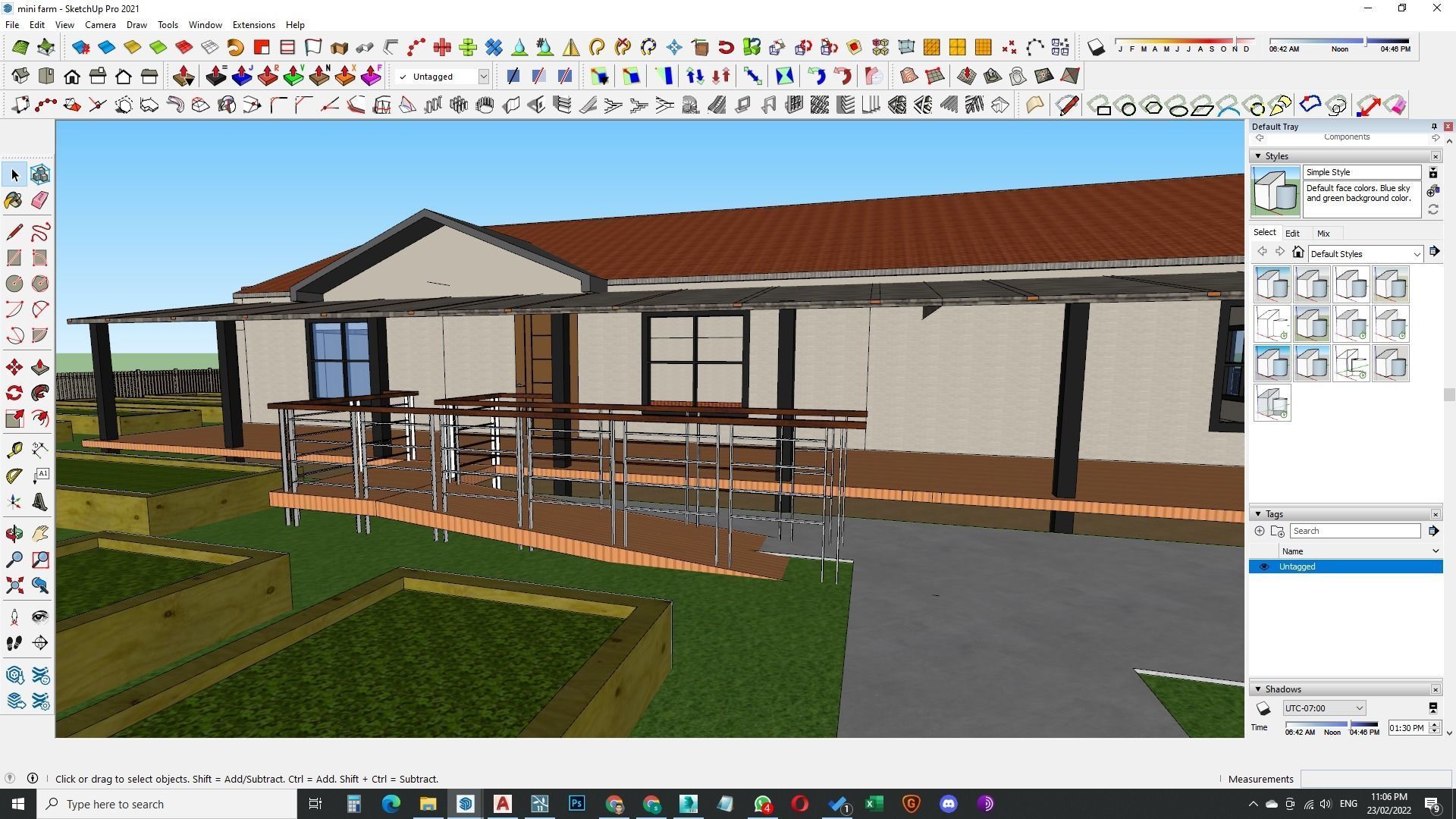This screenshot has width=1456, height=819.
Task: Uncheck the Untagged checkbox in the top toolbar
Action: pos(404,76)
